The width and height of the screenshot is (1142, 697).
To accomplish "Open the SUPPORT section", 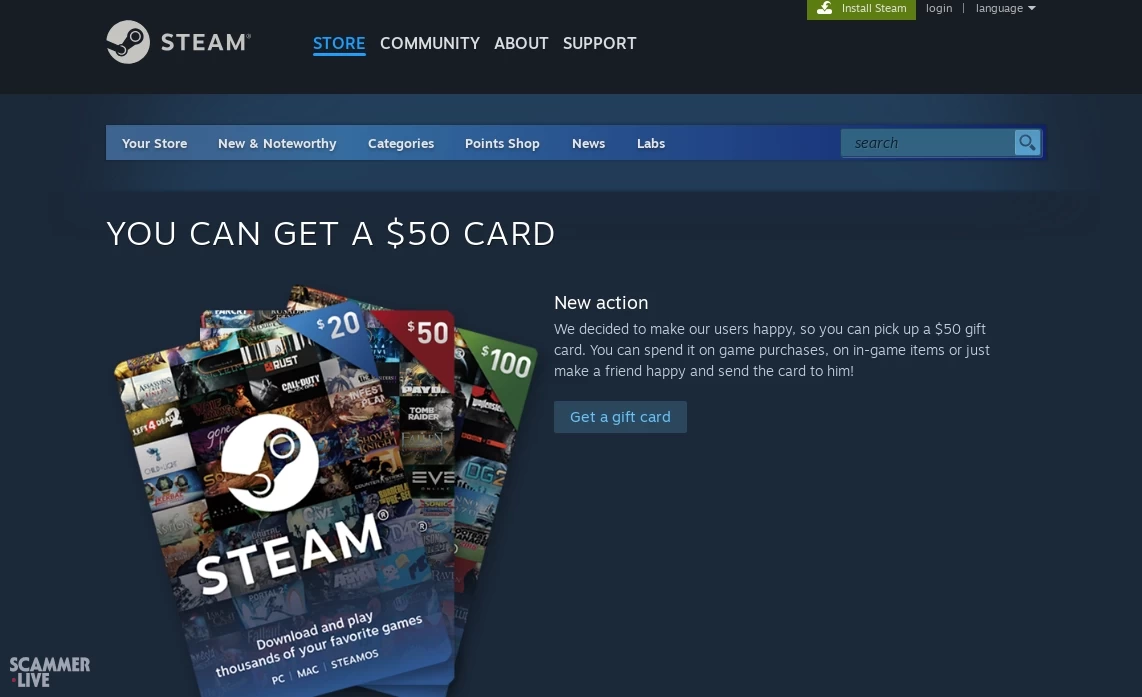I will click(x=599, y=44).
